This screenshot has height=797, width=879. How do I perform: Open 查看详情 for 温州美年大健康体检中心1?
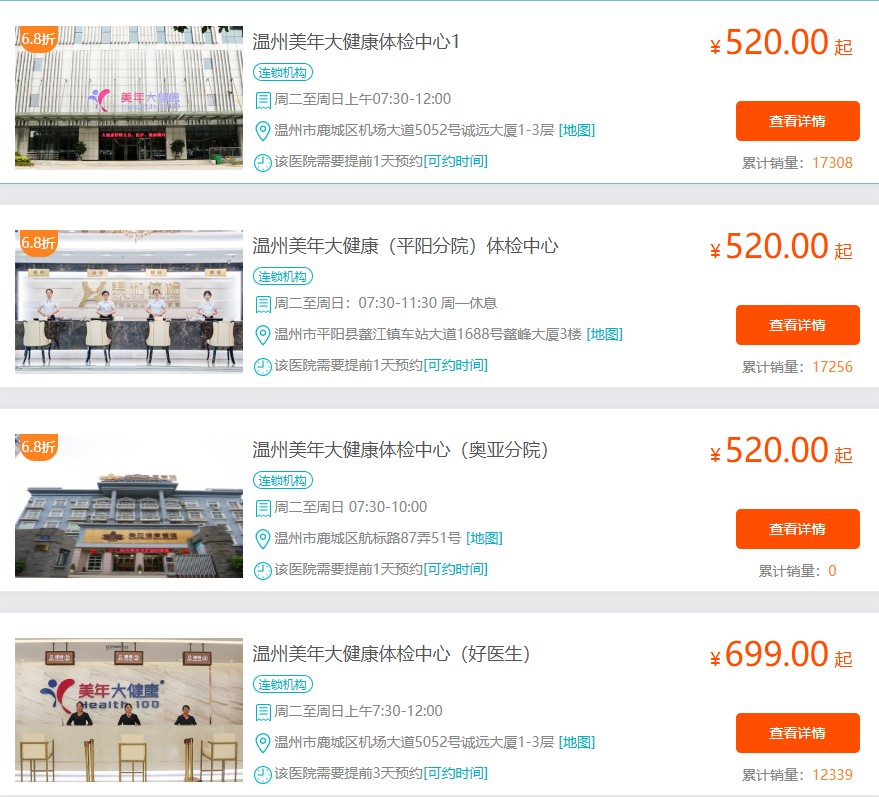pyautogui.click(x=797, y=121)
